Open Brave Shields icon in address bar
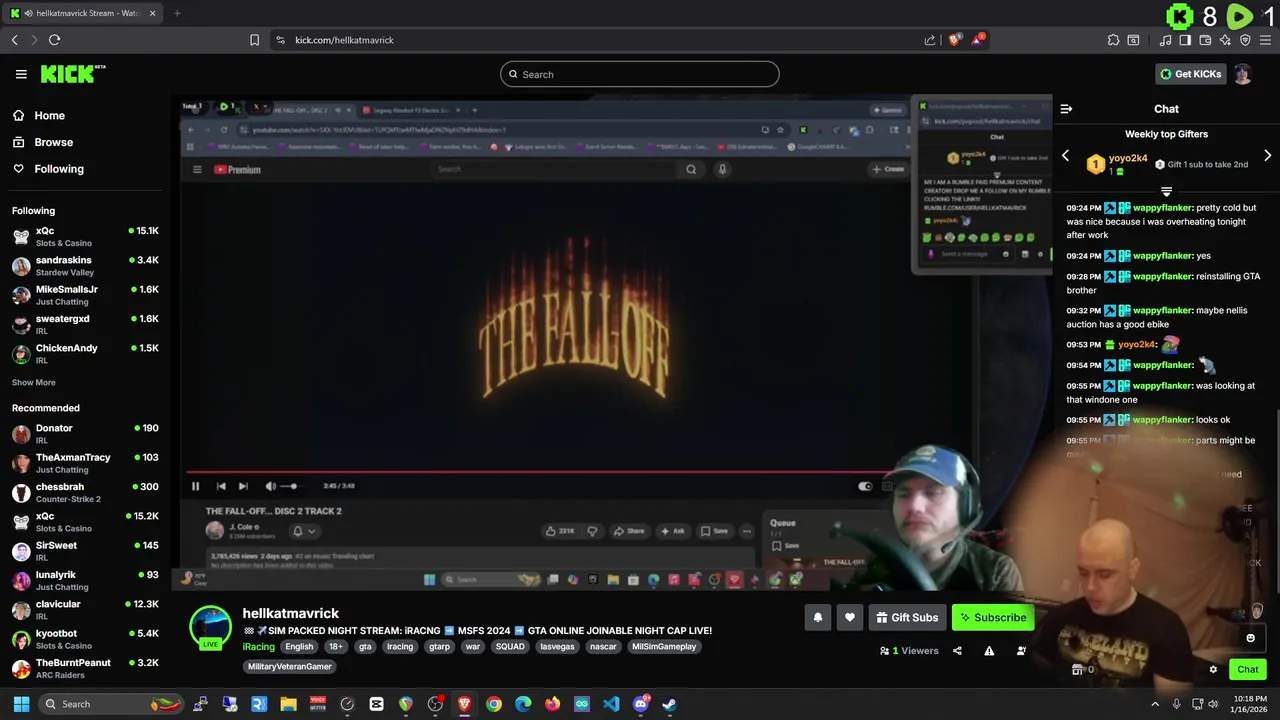 point(955,40)
